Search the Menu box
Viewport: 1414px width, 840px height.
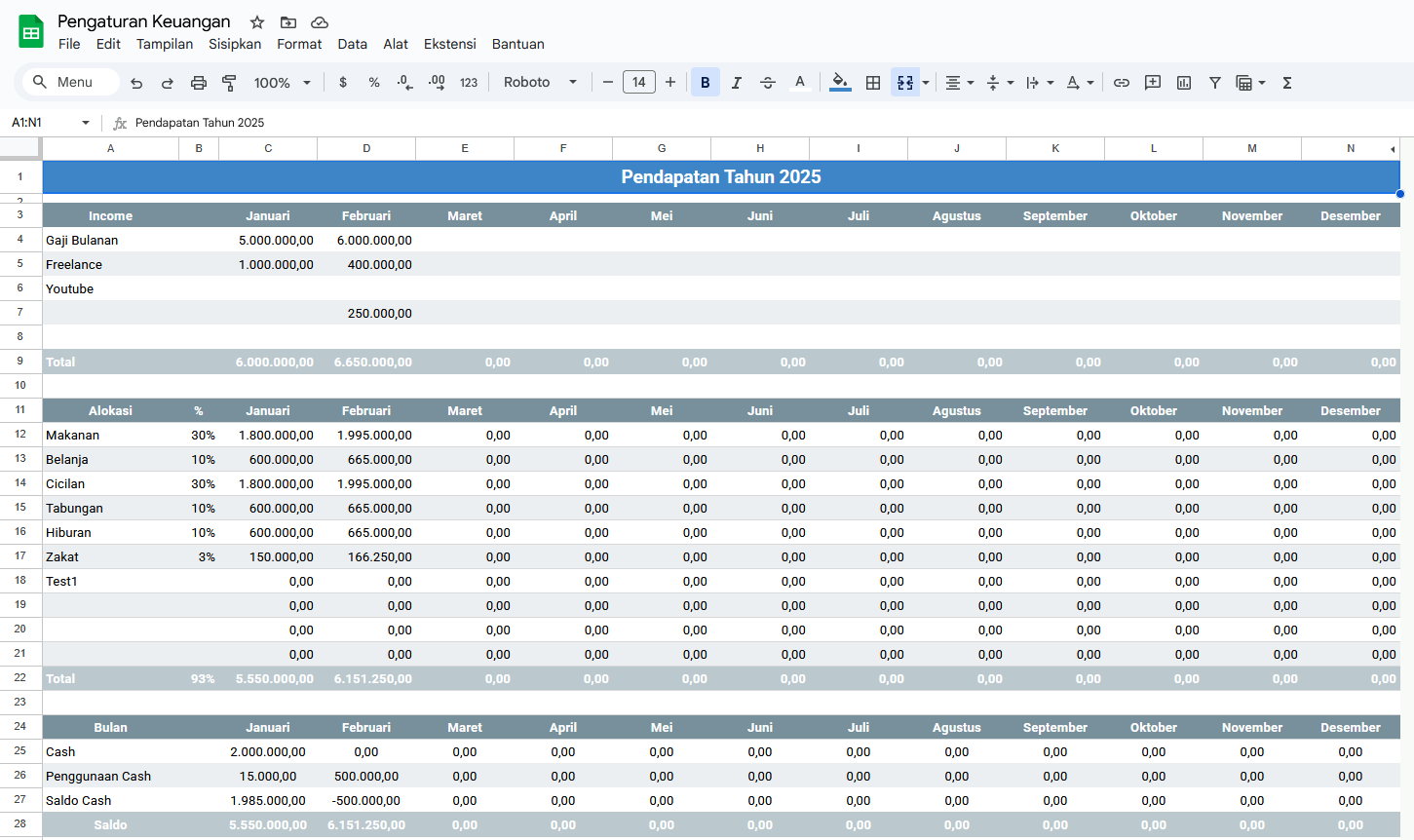71,82
